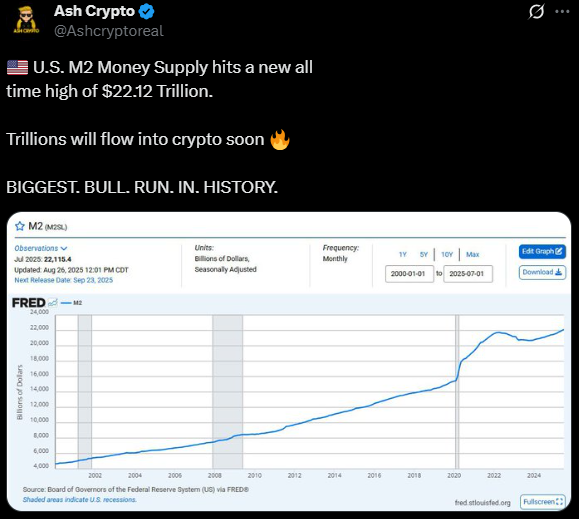Click the end date field 2025-07-01
Viewport: 579px width, 519px height.
coord(468,274)
